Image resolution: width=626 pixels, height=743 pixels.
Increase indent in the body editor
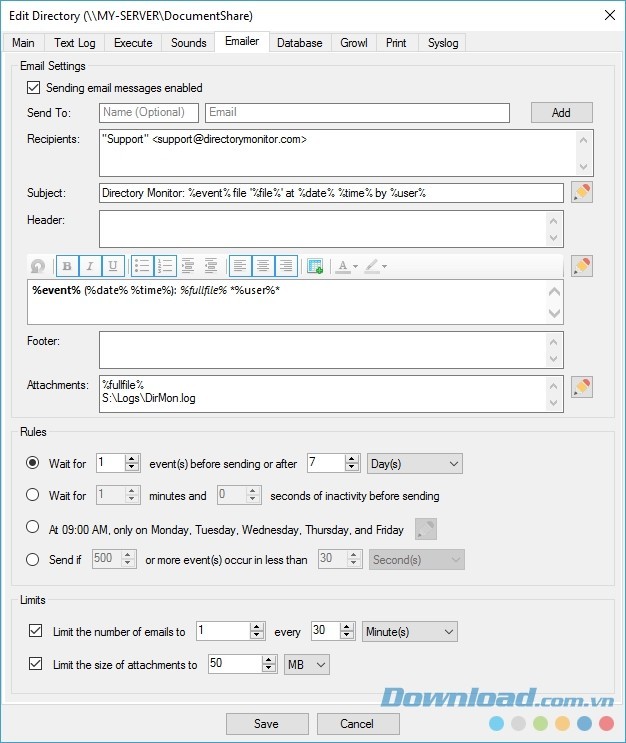[x=188, y=266]
